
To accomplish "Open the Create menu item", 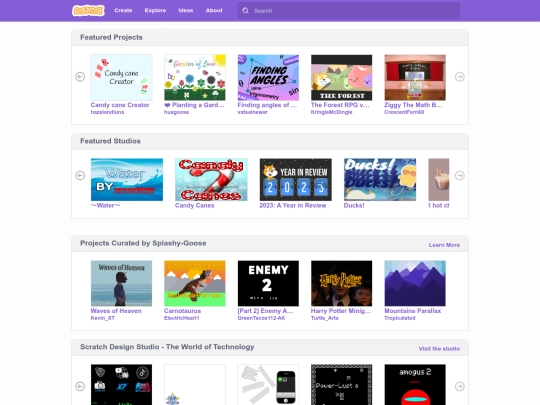I will click(x=123, y=10).
